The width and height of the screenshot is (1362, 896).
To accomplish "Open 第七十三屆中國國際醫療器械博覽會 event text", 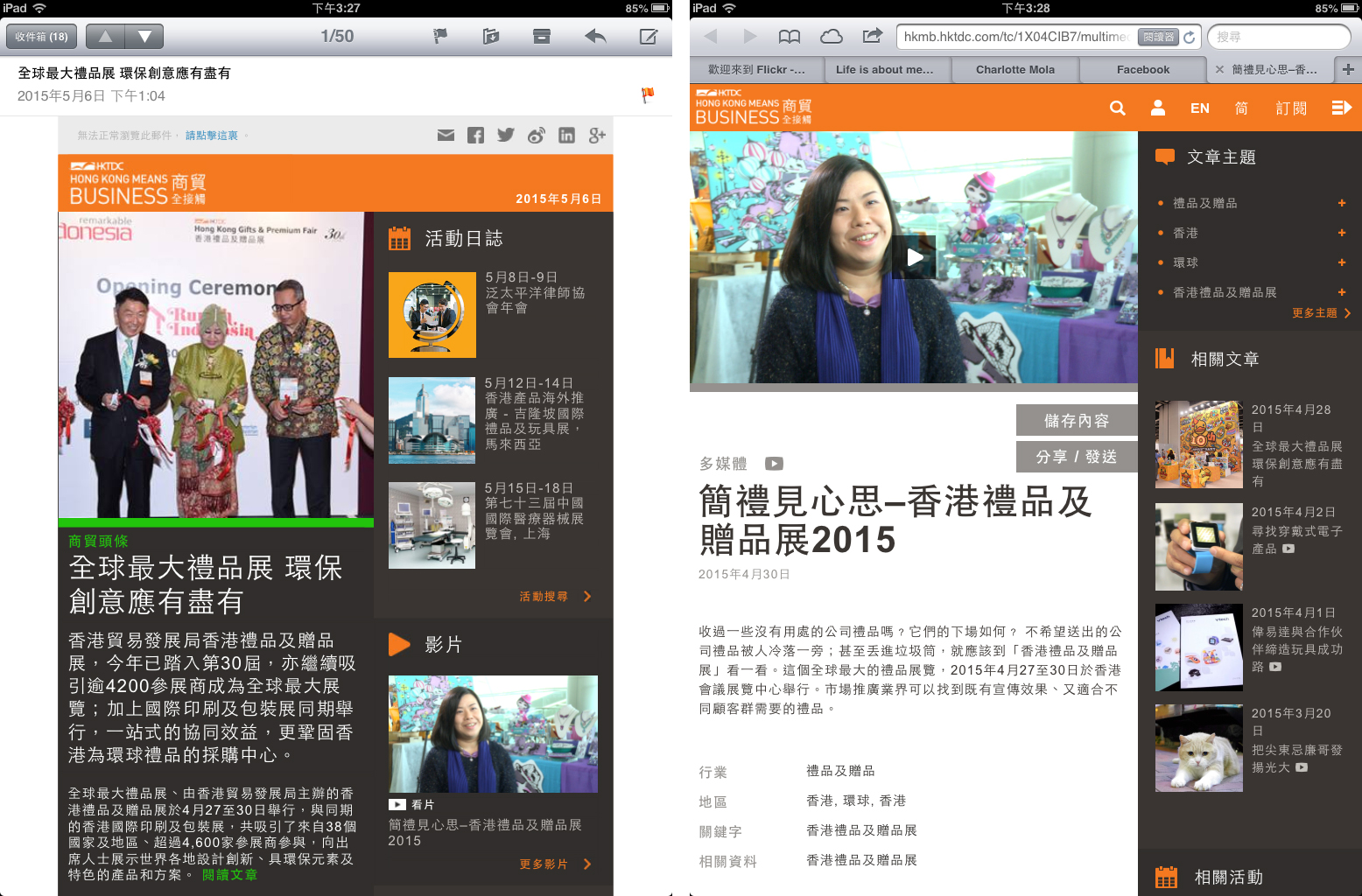I will pos(534,511).
